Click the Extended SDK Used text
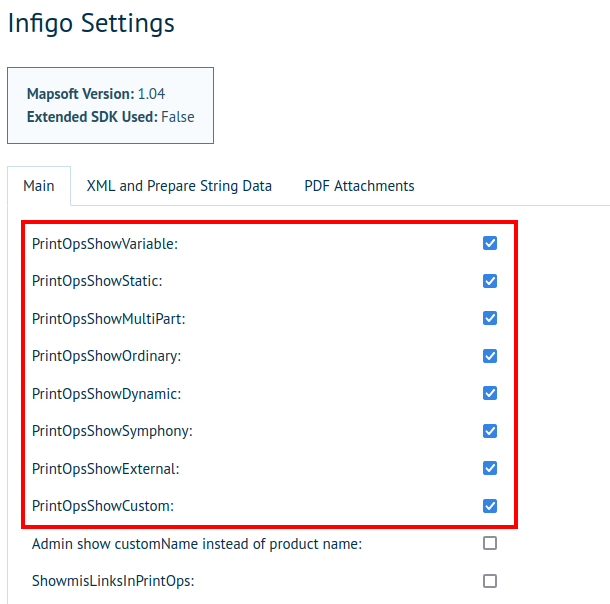 (110, 117)
